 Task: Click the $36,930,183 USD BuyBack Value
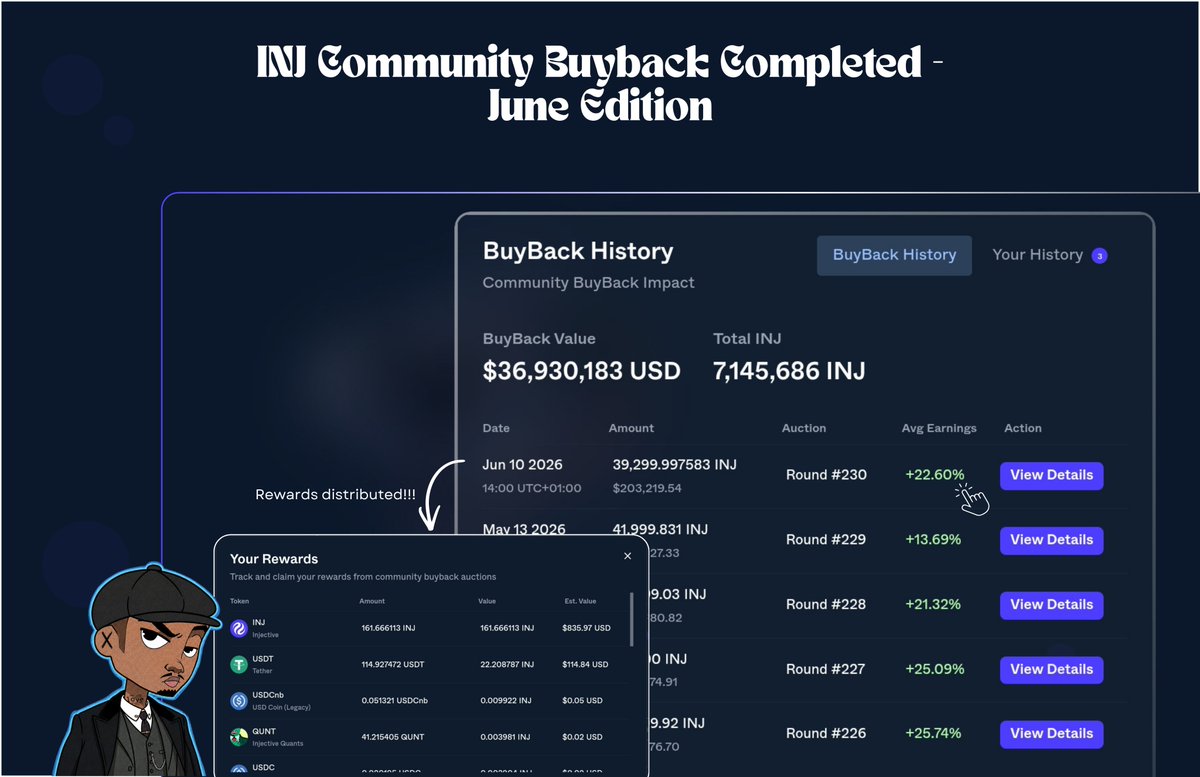tap(582, 372)
